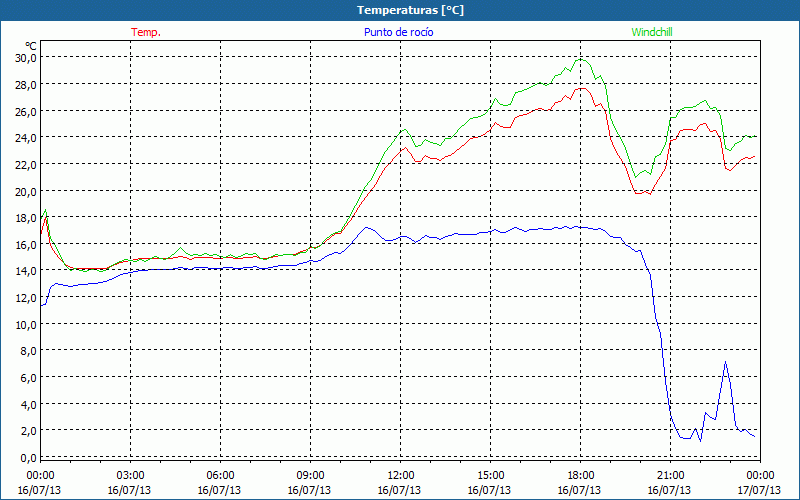Click the 'Temperaturas [°C]' chart title
The image size is (800, 500).
pos(411,10)
